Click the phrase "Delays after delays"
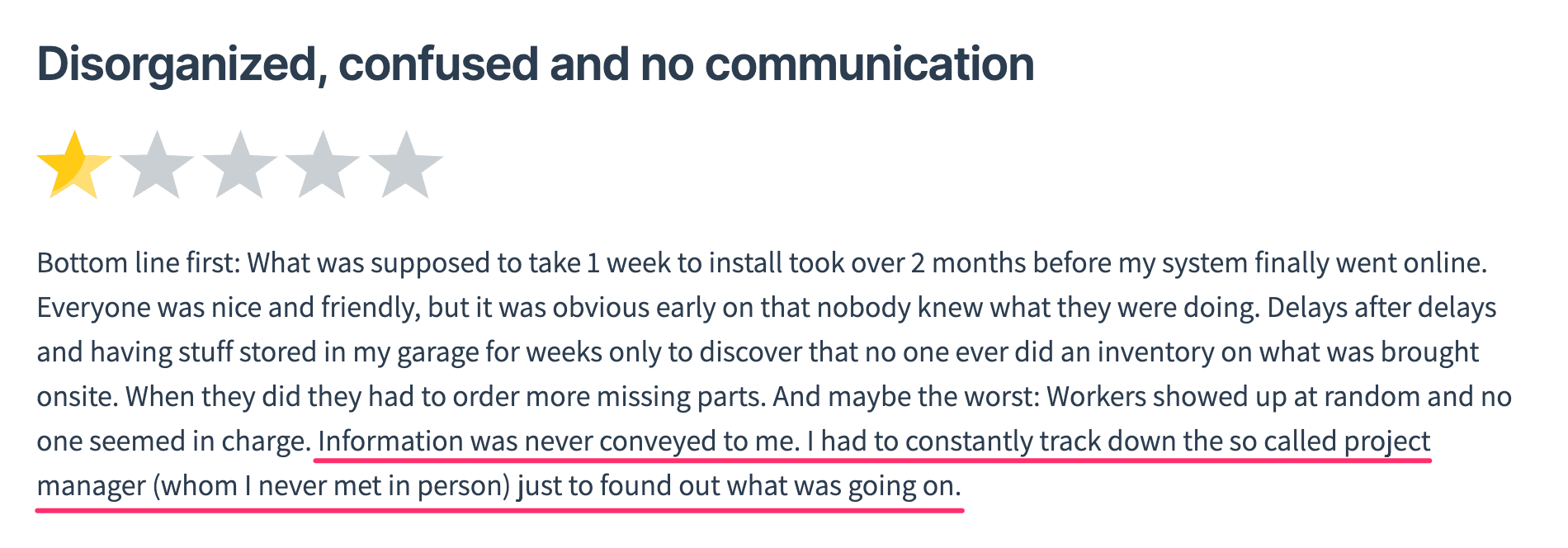This screenshot has height=548, width=1568. [1381, 308]
